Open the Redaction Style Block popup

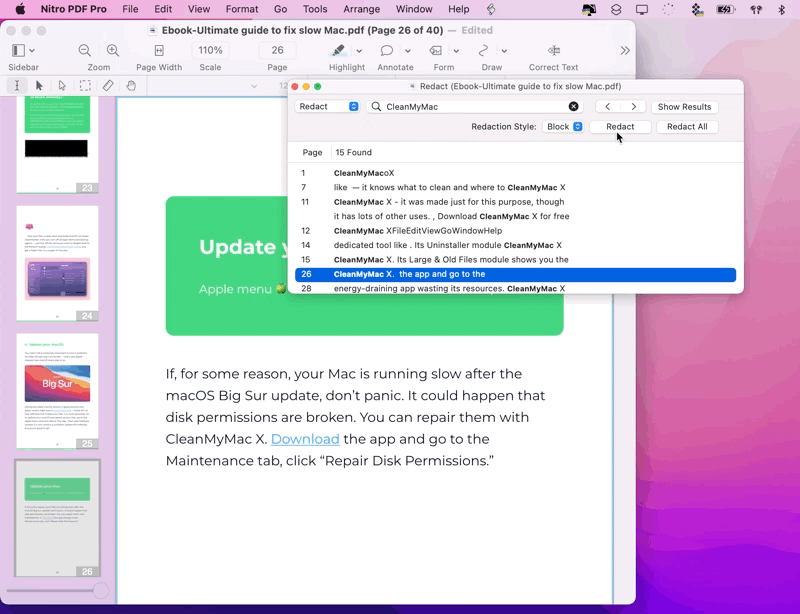563,127
